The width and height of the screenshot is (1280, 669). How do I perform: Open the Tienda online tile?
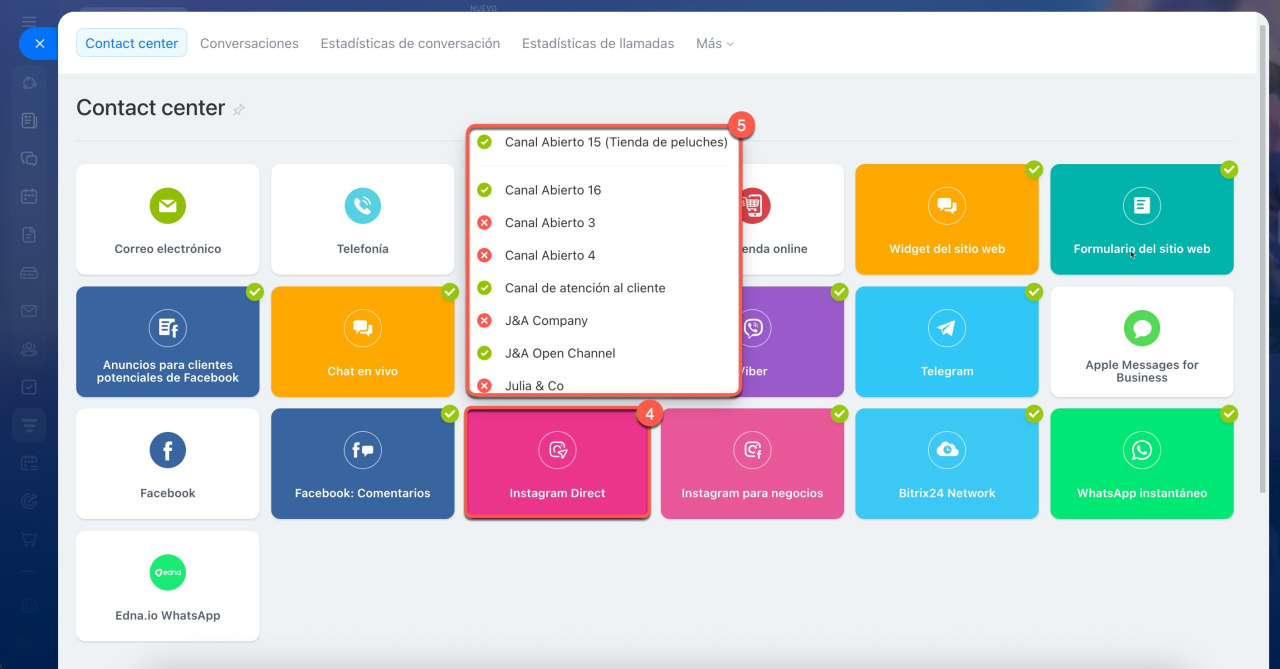(793, 219)
